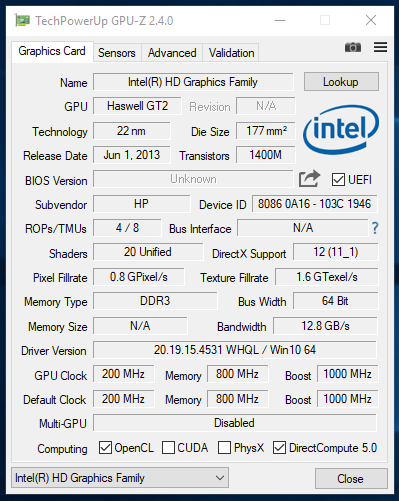Open the hamburger settings menu
Viewport: 399px width, 501px height.
[x=380, y=47]
